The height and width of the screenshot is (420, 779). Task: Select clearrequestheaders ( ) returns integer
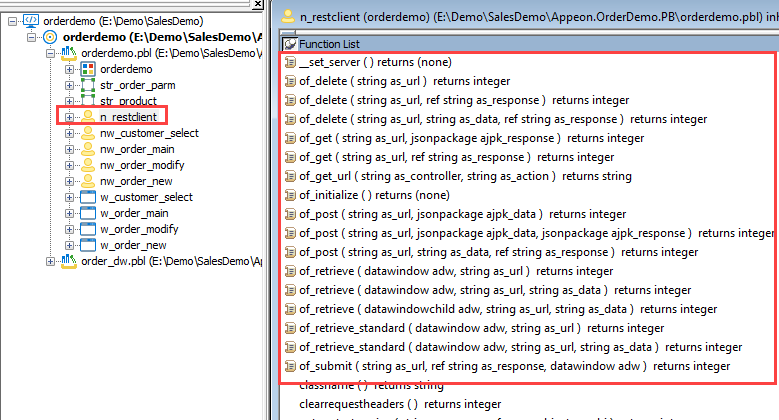(400, 404)
